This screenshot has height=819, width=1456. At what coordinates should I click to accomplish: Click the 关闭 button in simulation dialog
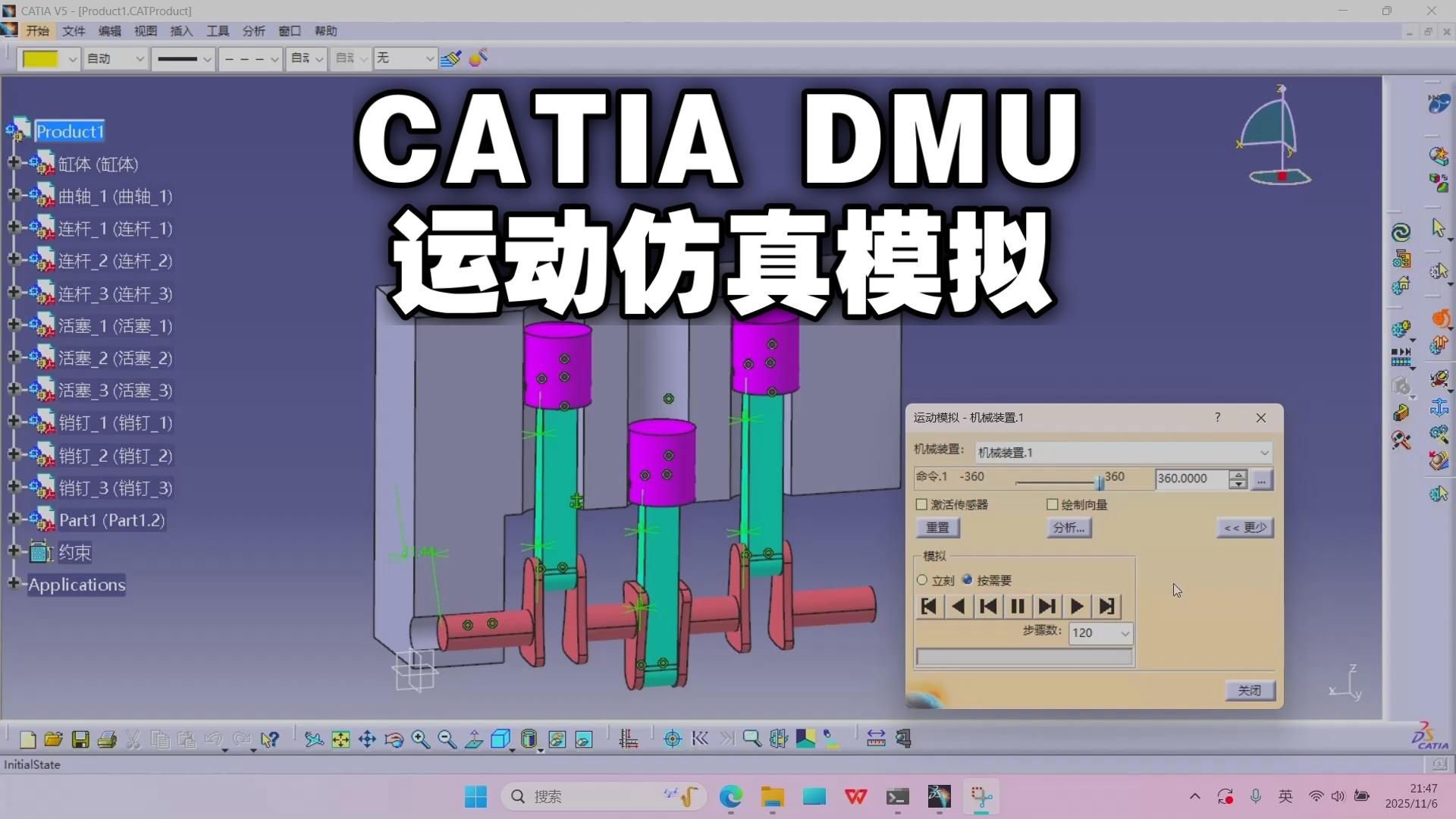[x=1249, y=691]
